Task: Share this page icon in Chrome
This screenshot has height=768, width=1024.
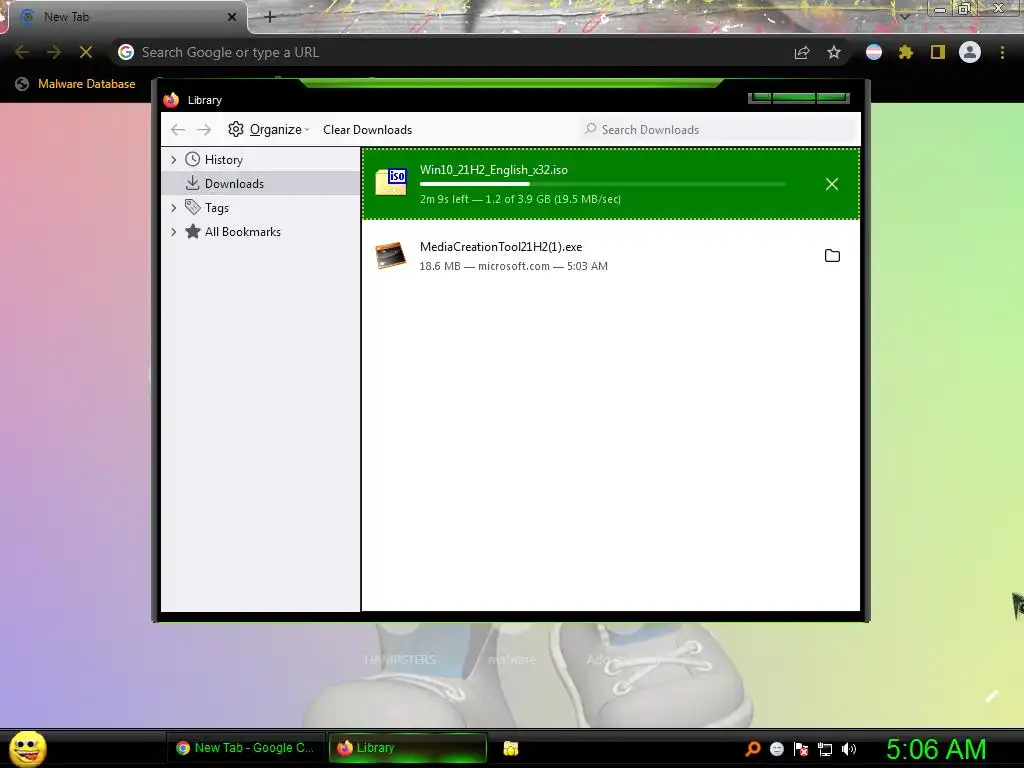Action: coord(802,52)
